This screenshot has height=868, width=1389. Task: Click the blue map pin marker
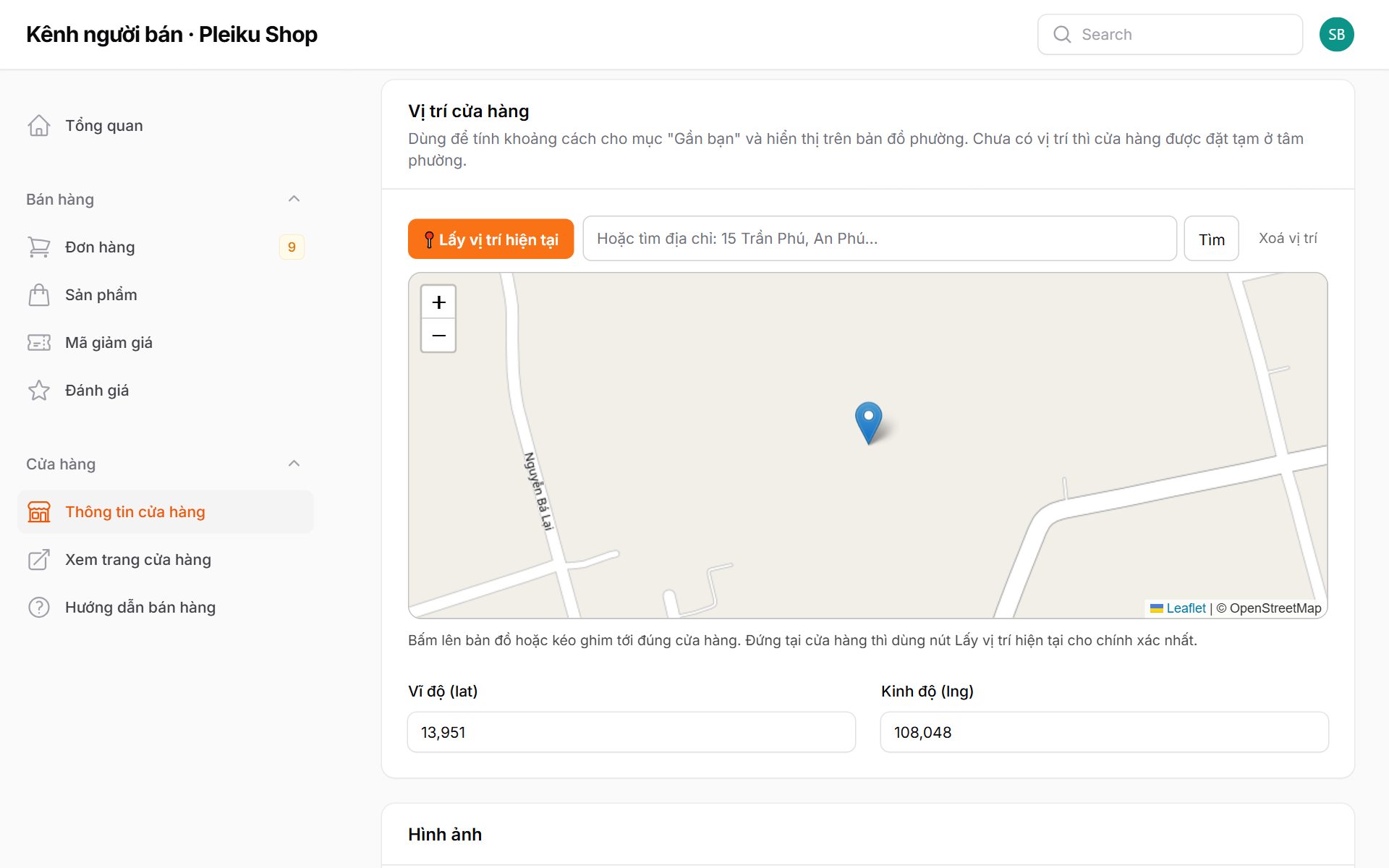[x=868, y=422]
